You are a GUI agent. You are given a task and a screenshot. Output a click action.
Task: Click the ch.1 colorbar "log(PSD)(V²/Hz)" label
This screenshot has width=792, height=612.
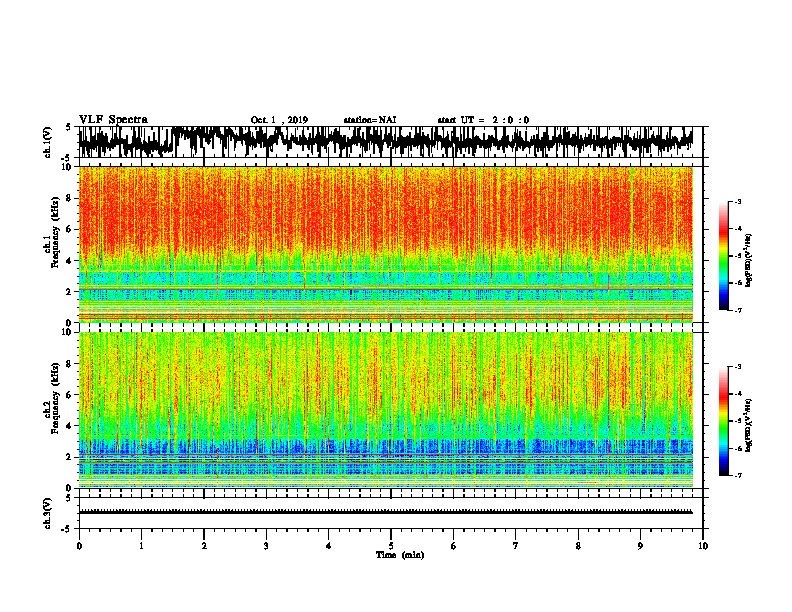pos(749,260)
